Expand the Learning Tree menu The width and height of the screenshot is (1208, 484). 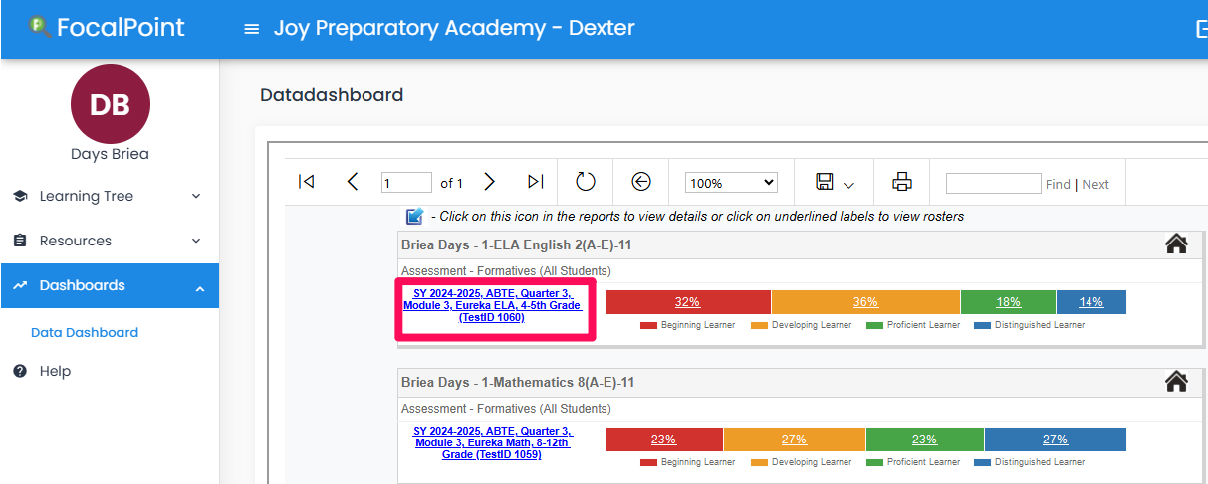point(110,196)
